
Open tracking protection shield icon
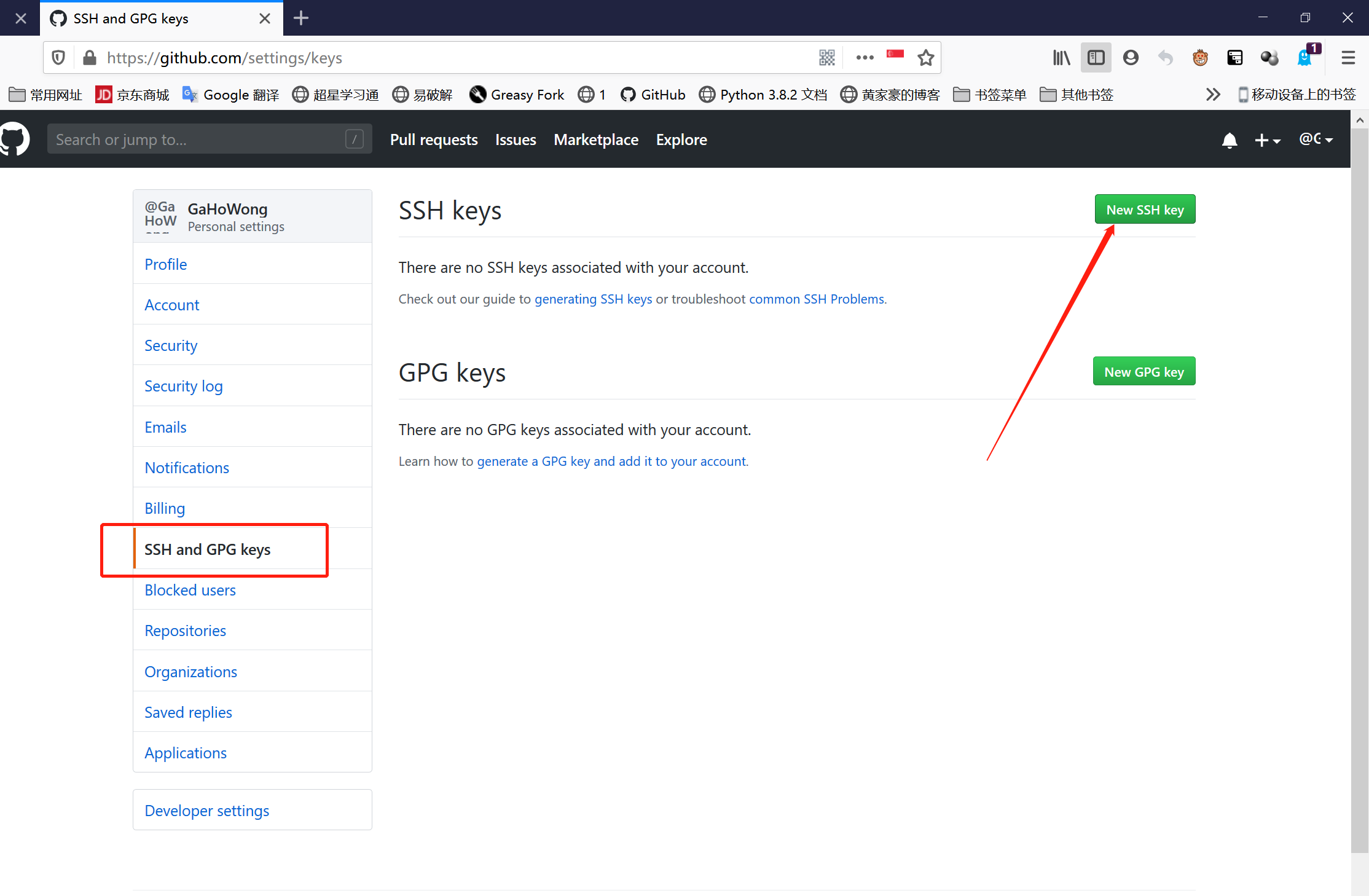[x=58, y=58]
